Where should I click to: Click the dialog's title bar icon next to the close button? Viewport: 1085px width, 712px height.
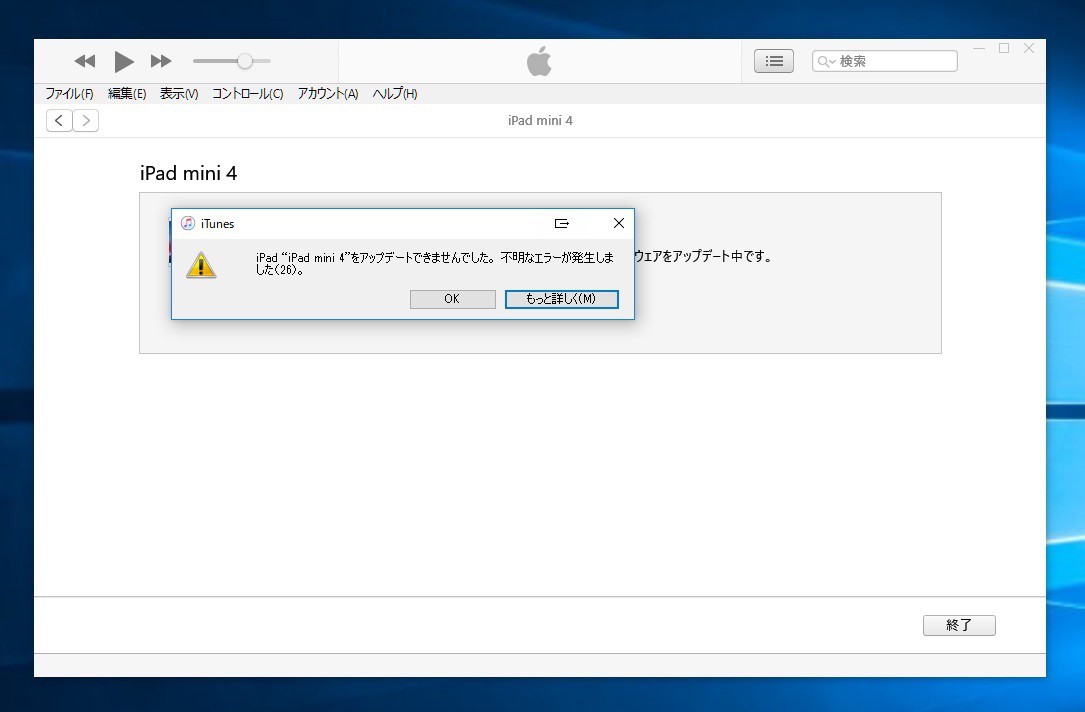pyautogui.click(x=562, y=223)
